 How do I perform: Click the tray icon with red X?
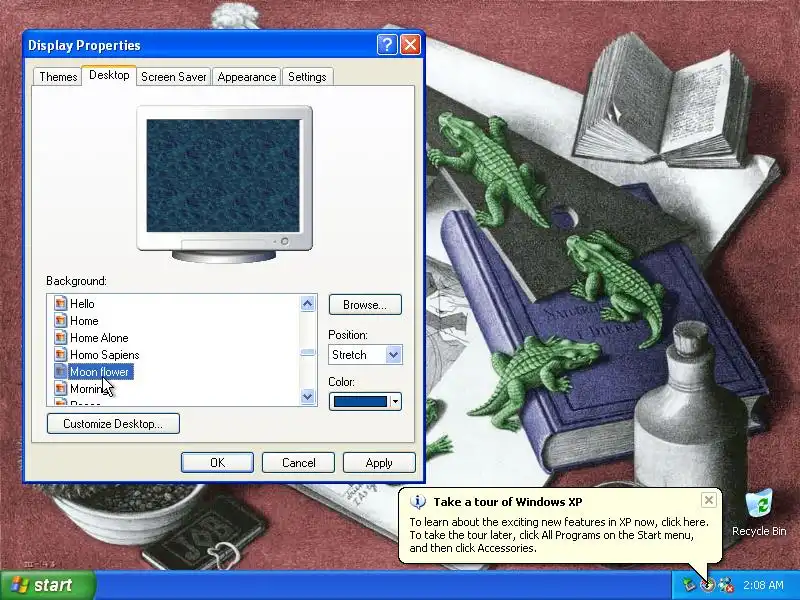(x=726, y=585)
